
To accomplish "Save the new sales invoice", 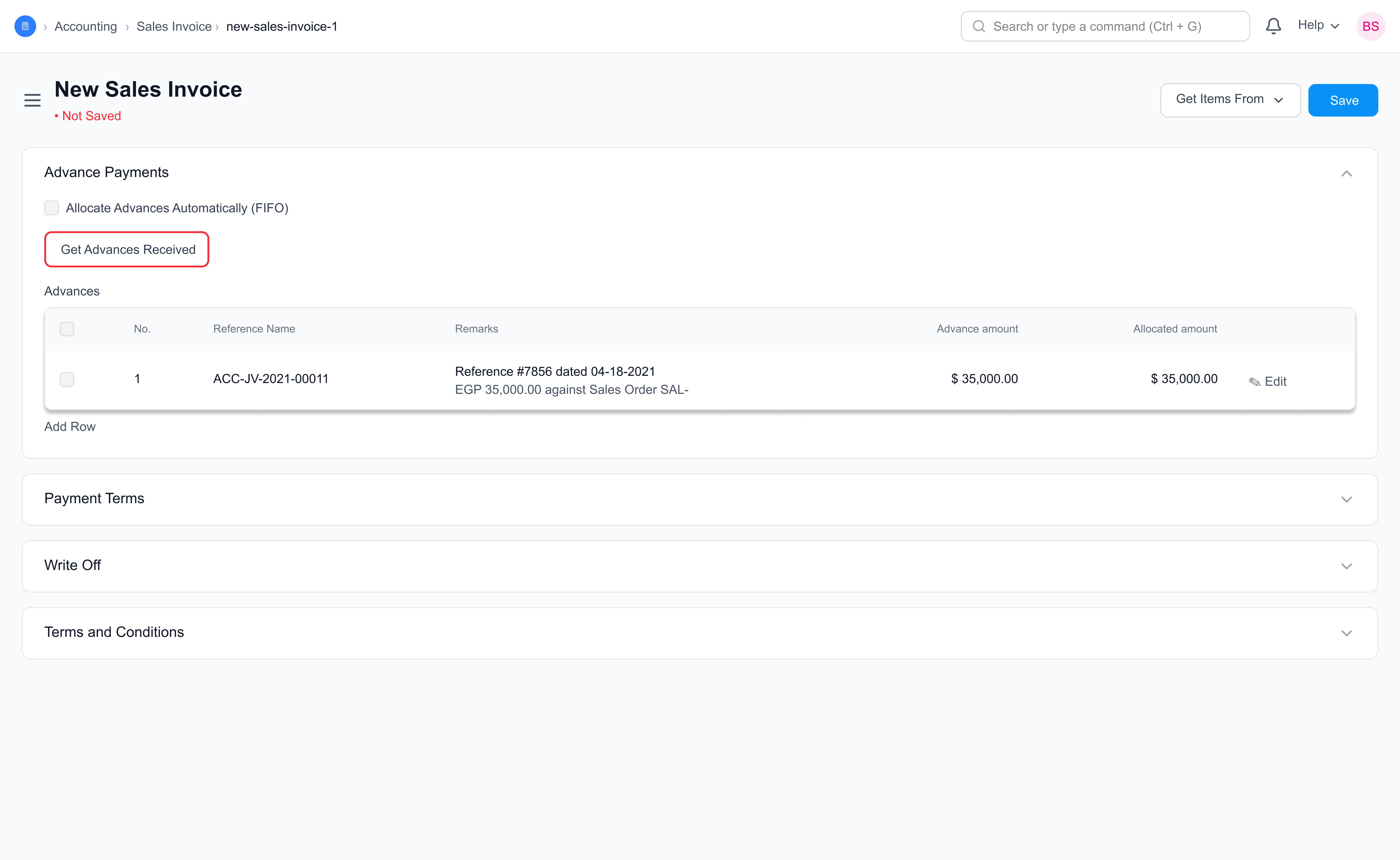I will [1343, 100].
